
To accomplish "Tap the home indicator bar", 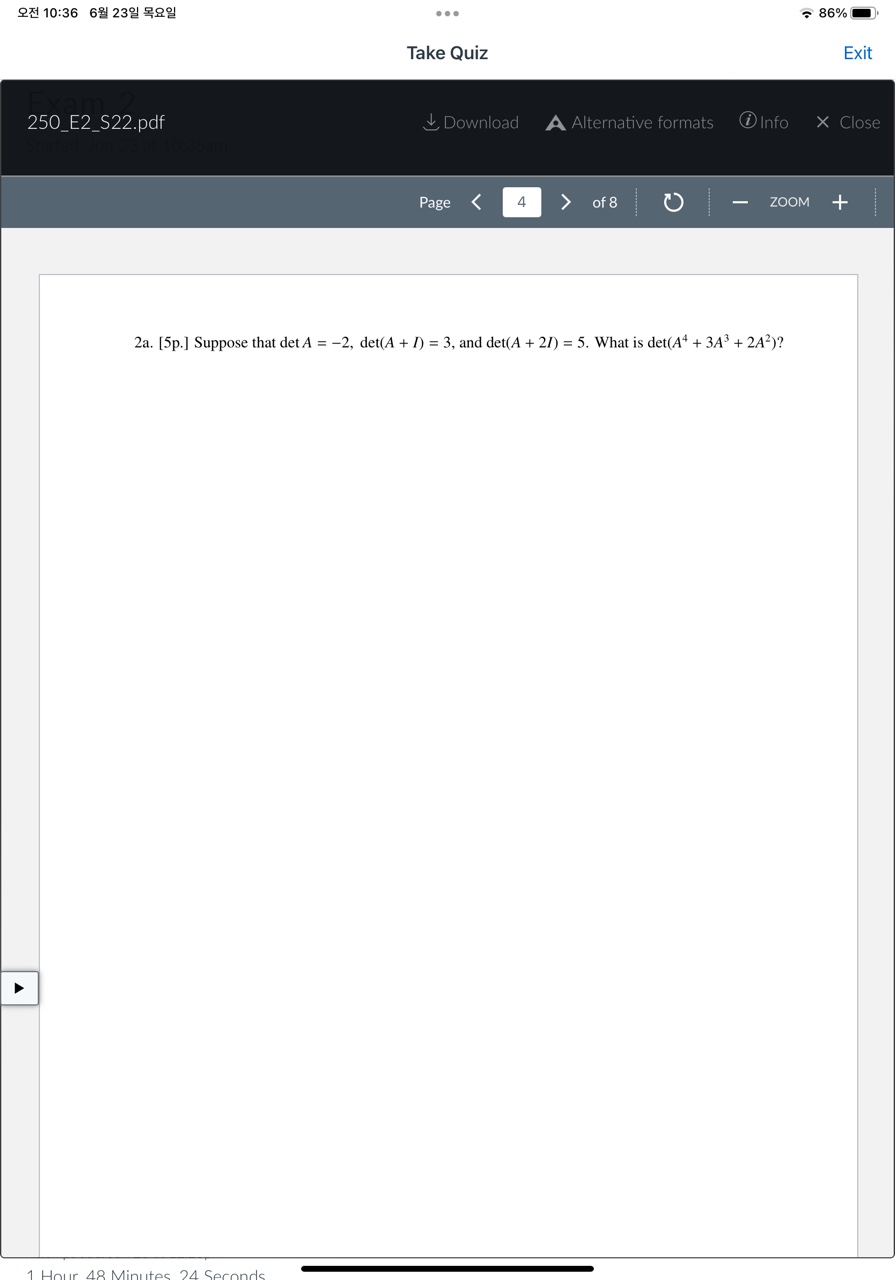I will [x=447, y=1268].
